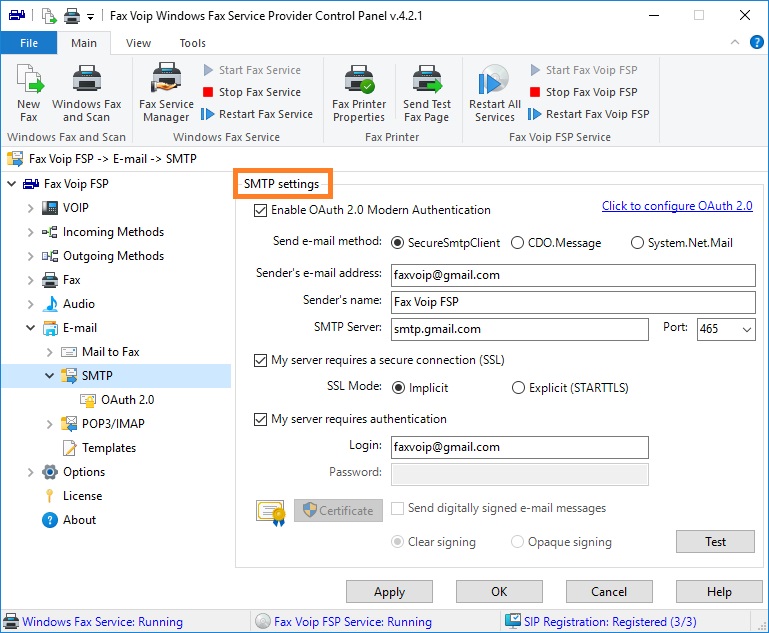Select Implicit SSL mode
The width and height of the screenshot is (769, 633).
pyautogui.click(x=398, y=388)
